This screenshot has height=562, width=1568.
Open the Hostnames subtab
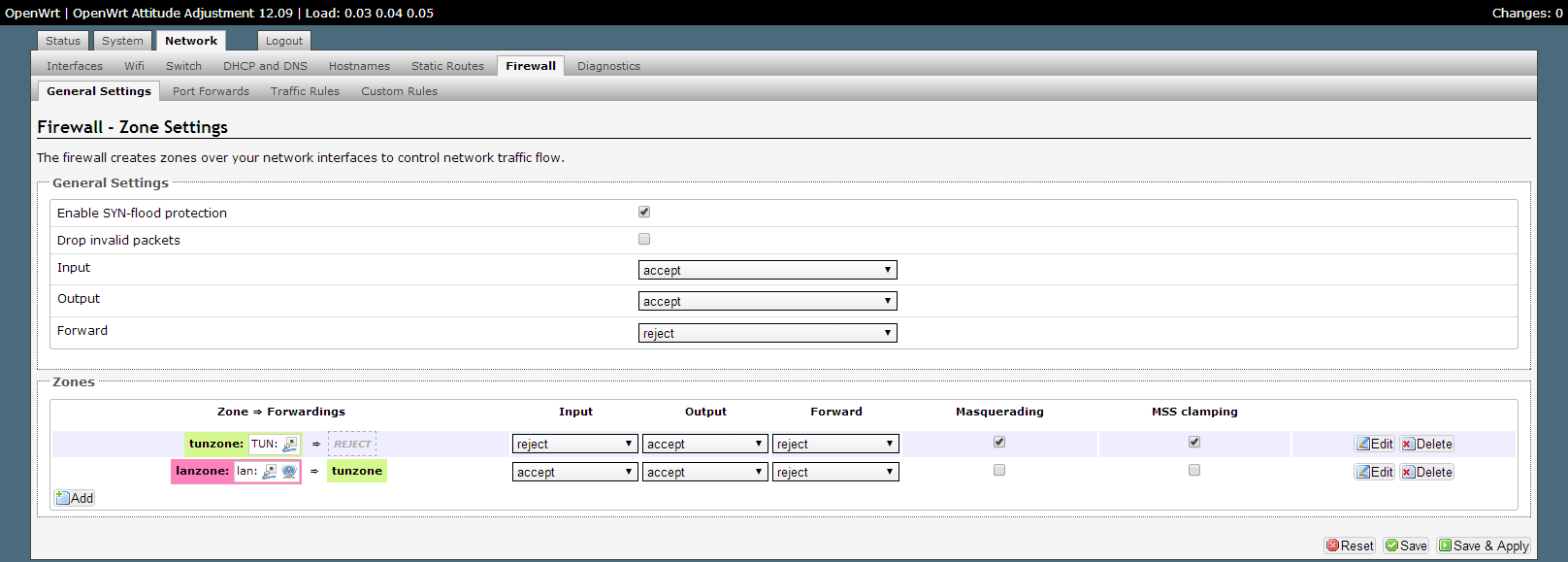(359, 66)
